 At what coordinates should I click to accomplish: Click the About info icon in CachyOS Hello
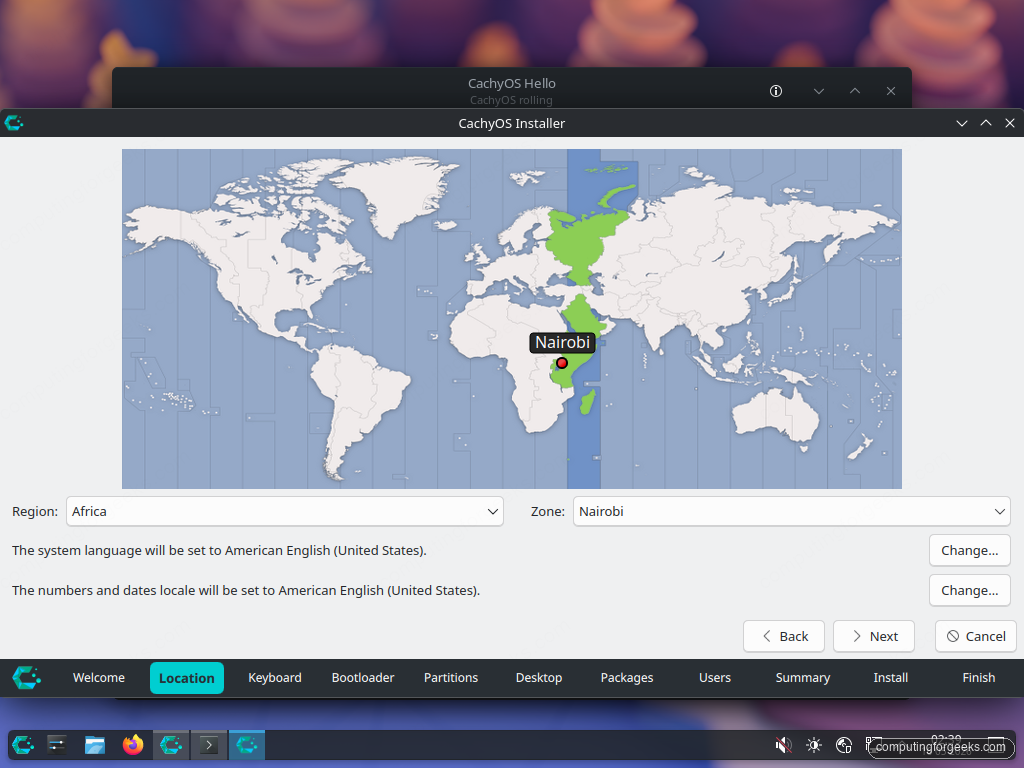[776, 91]
